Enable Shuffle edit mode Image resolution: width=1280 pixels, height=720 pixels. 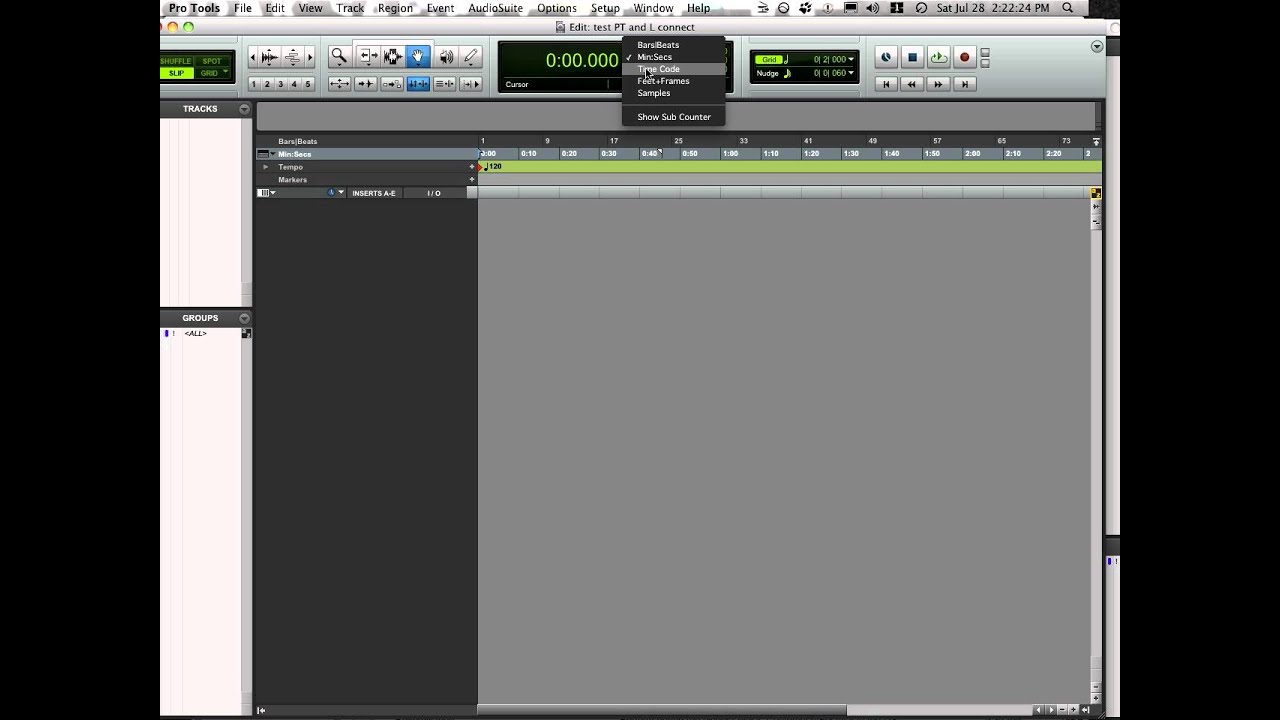click(x=176, y=61)
